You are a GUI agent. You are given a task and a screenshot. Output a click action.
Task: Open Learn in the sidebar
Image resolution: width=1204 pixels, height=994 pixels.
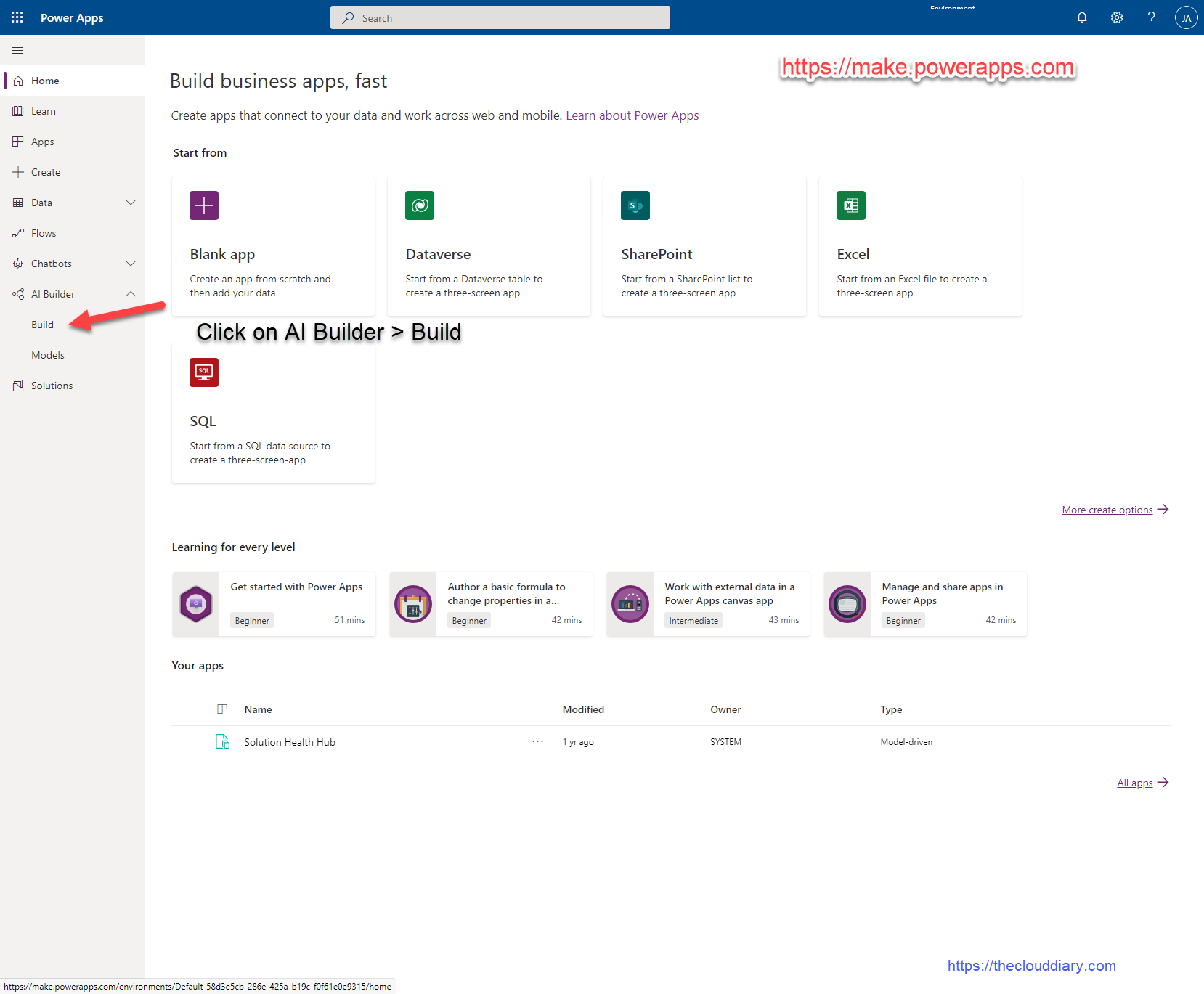pos(73,111)
